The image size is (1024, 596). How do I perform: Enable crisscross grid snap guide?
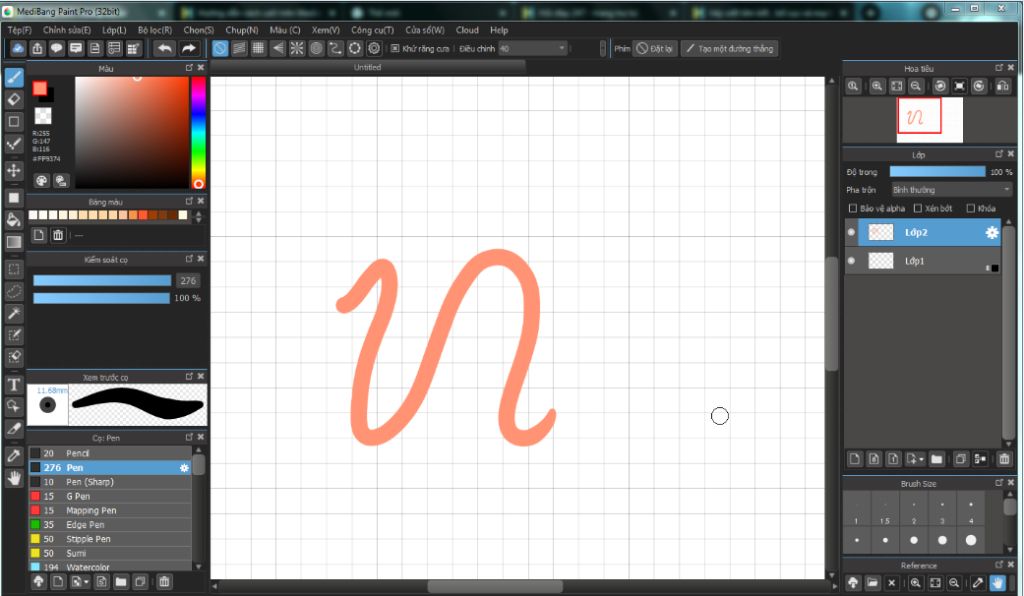258,48
